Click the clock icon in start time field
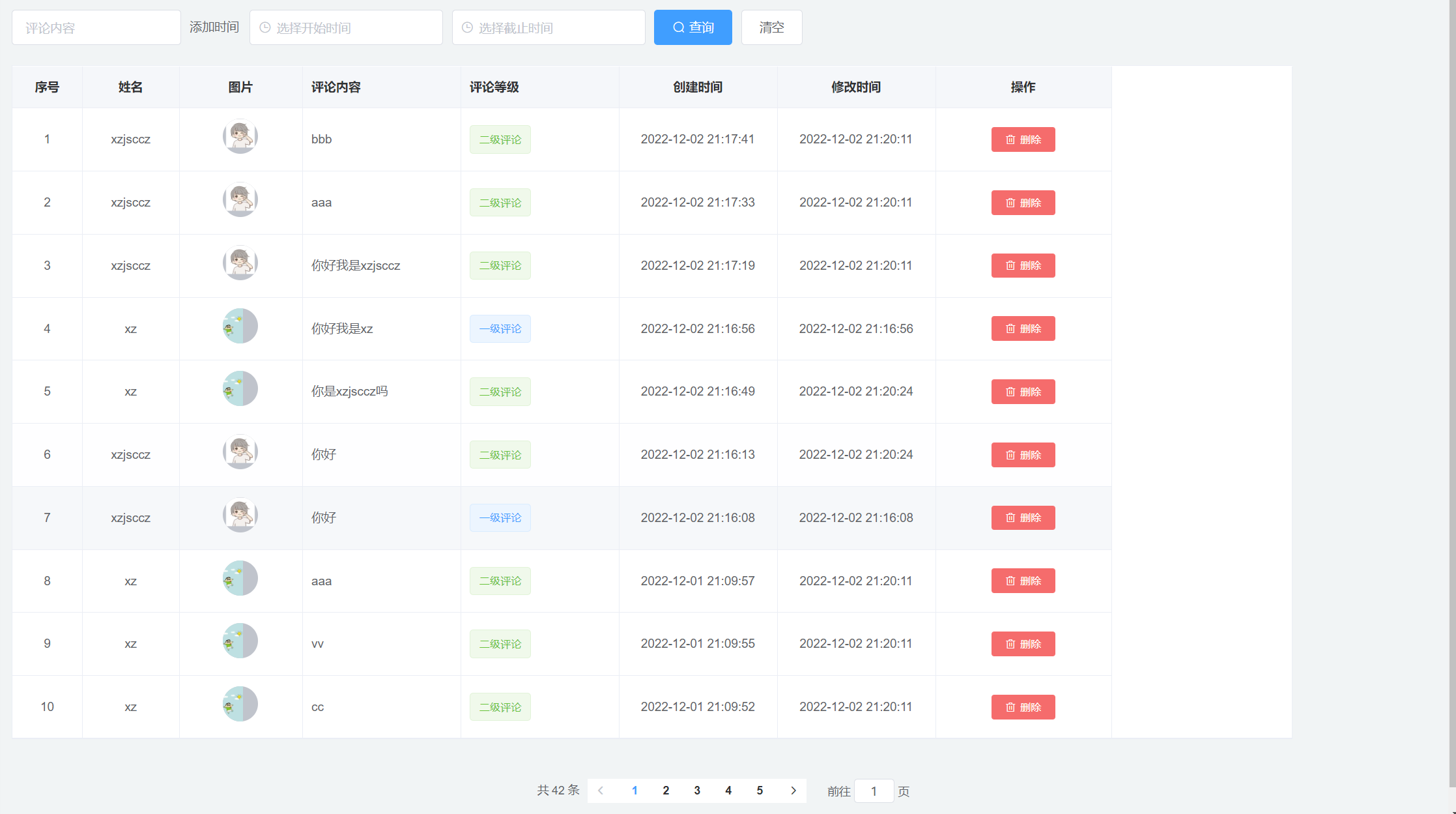 pyautogui.click(x=265, y=27)
